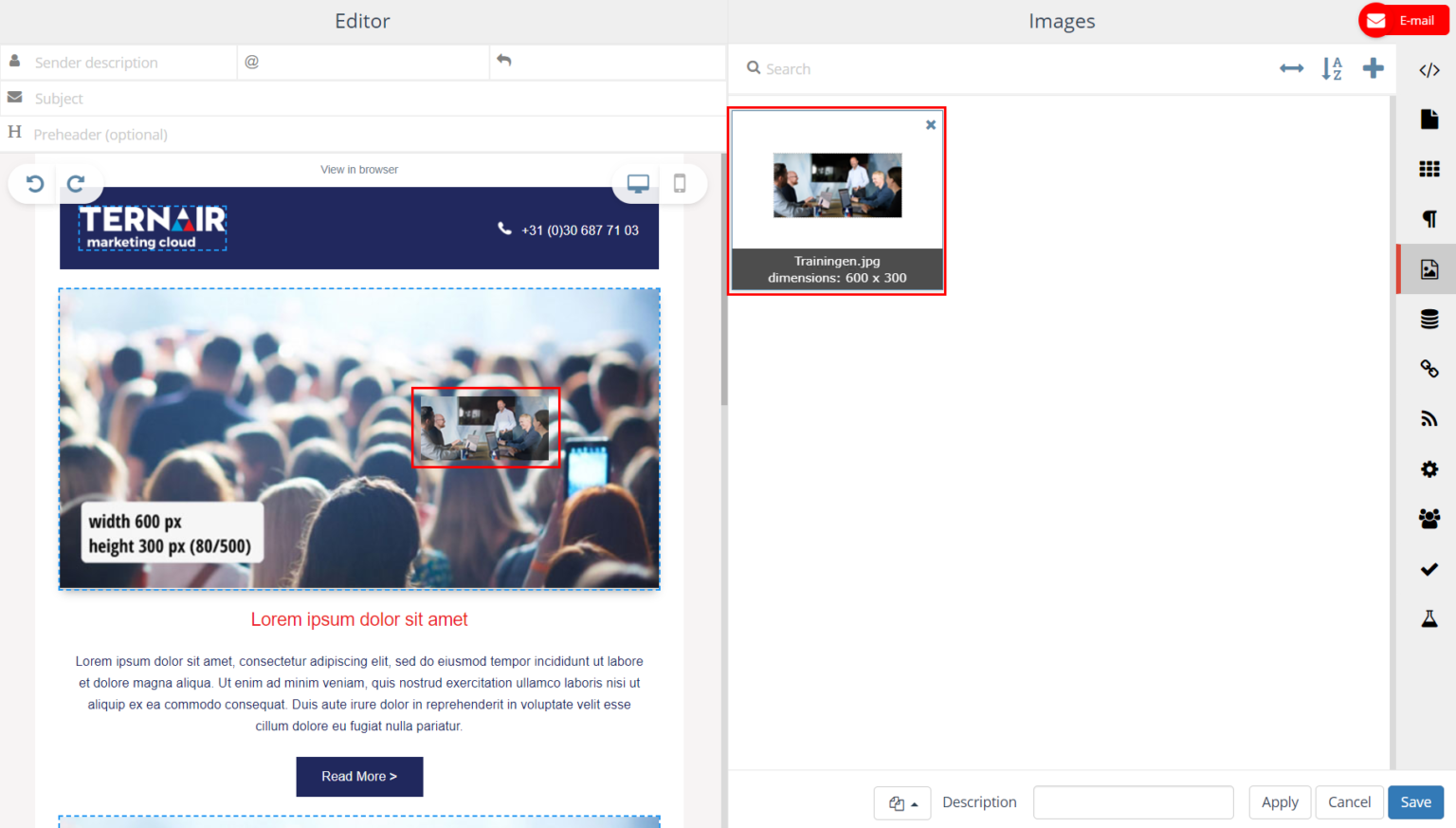Select the Ternair marketing cloud logo
Image resolution: width=1456 pixels, height=828 pixels.
tap(153, 228)
